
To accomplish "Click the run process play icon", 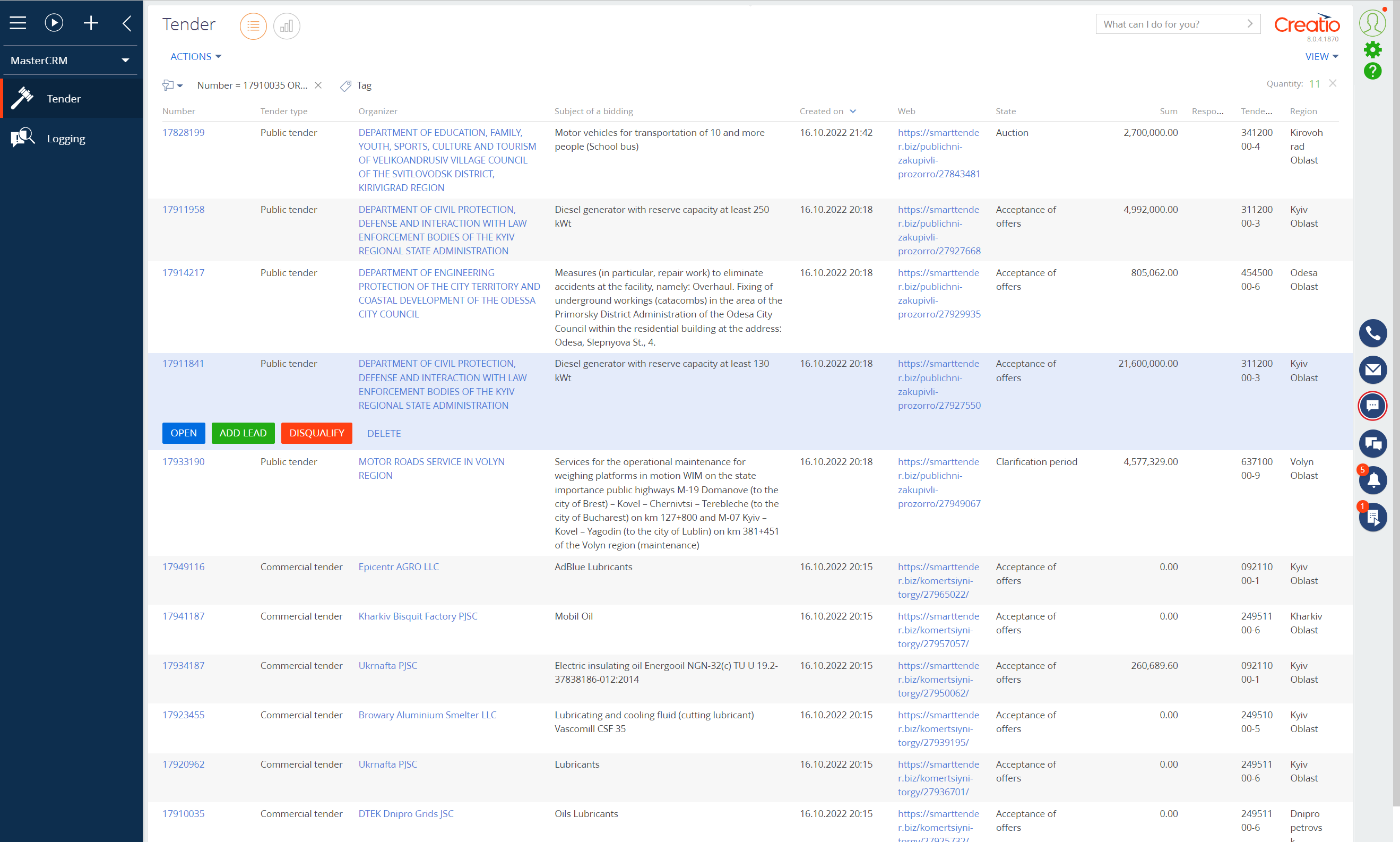I will tap(54, 23).
